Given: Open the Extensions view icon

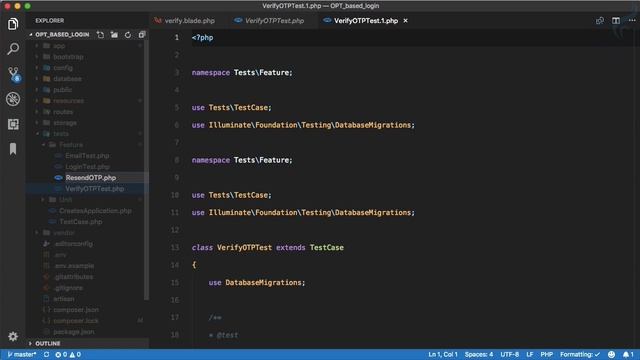Looking at the screenshot, I should click(13, 124).
